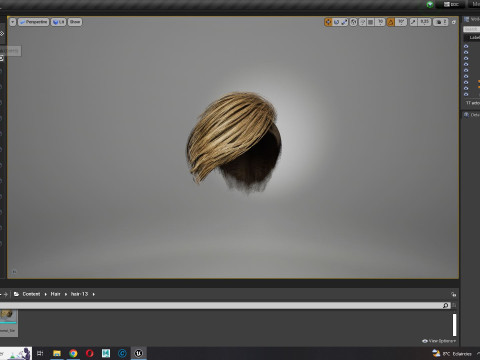Open the View Options menu

coord(439,341)
